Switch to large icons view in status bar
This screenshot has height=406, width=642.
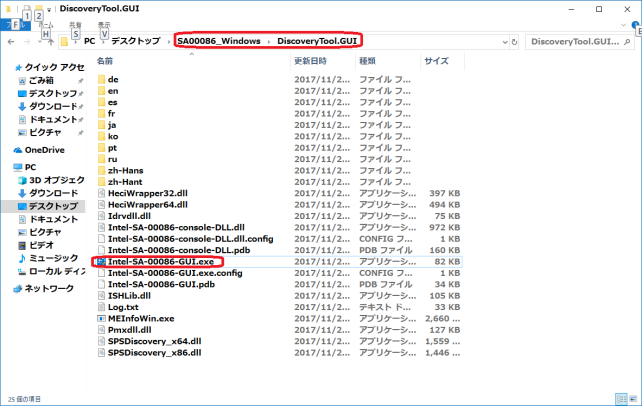click(x=633, y=399)
